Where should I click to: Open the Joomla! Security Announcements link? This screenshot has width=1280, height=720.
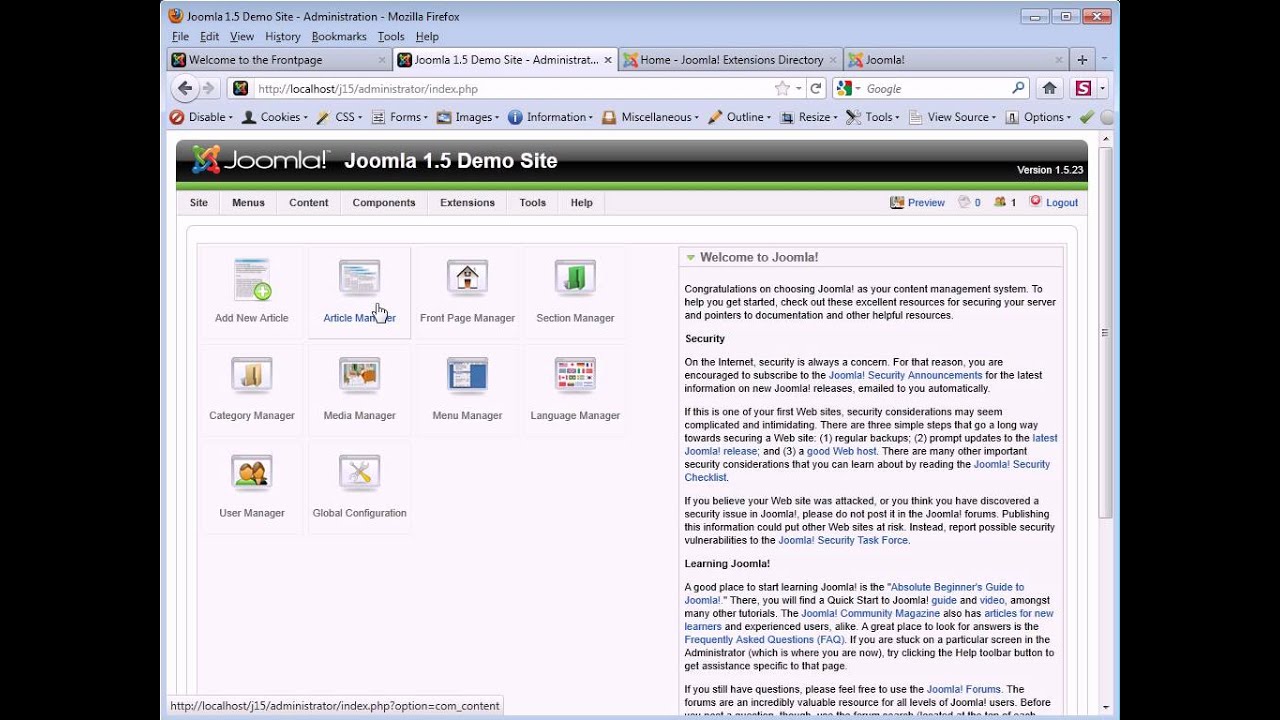pos(906,375)
